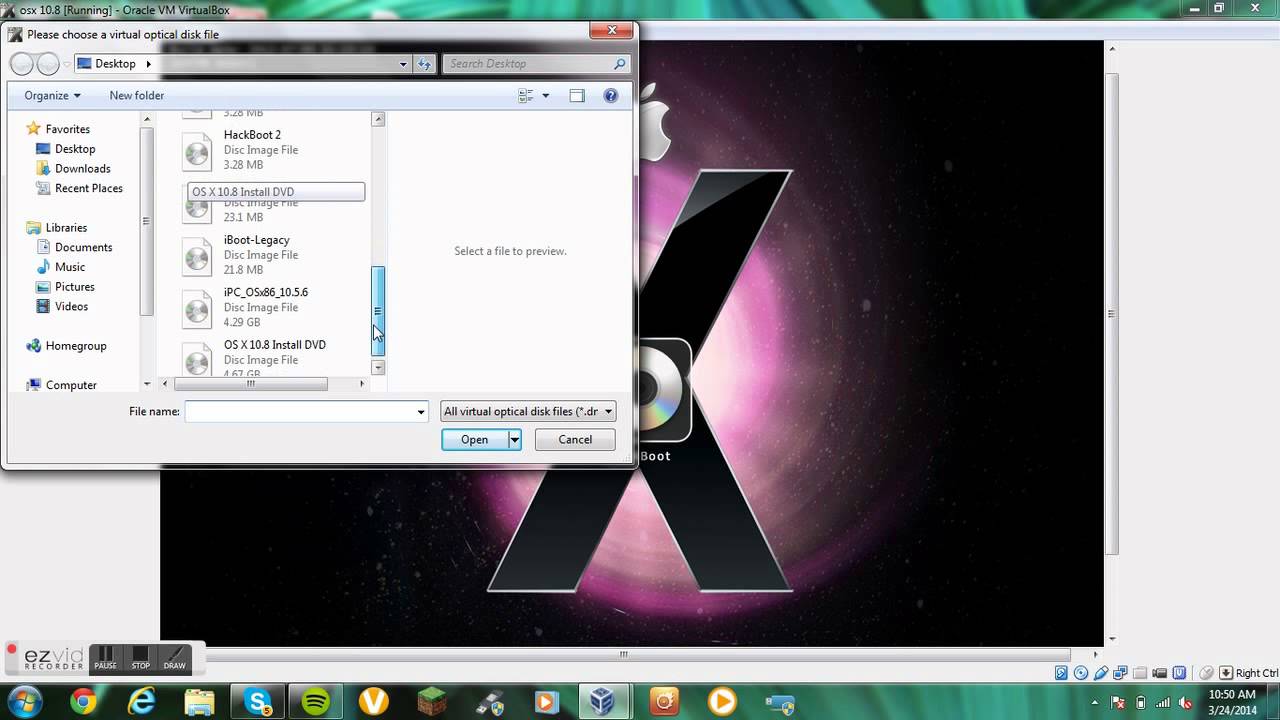
Task: Open Spotify from taskbar
Action: (316, 703)
